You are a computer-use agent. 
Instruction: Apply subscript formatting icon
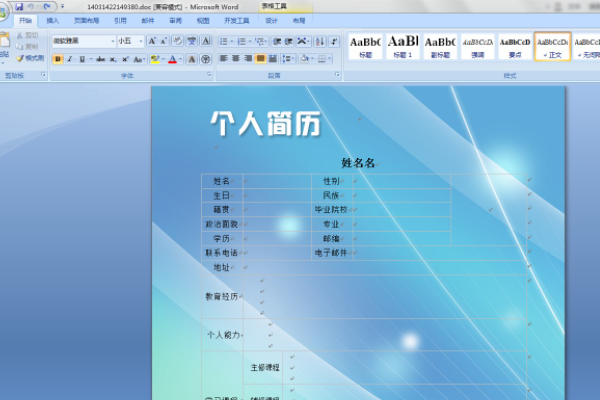114,59
